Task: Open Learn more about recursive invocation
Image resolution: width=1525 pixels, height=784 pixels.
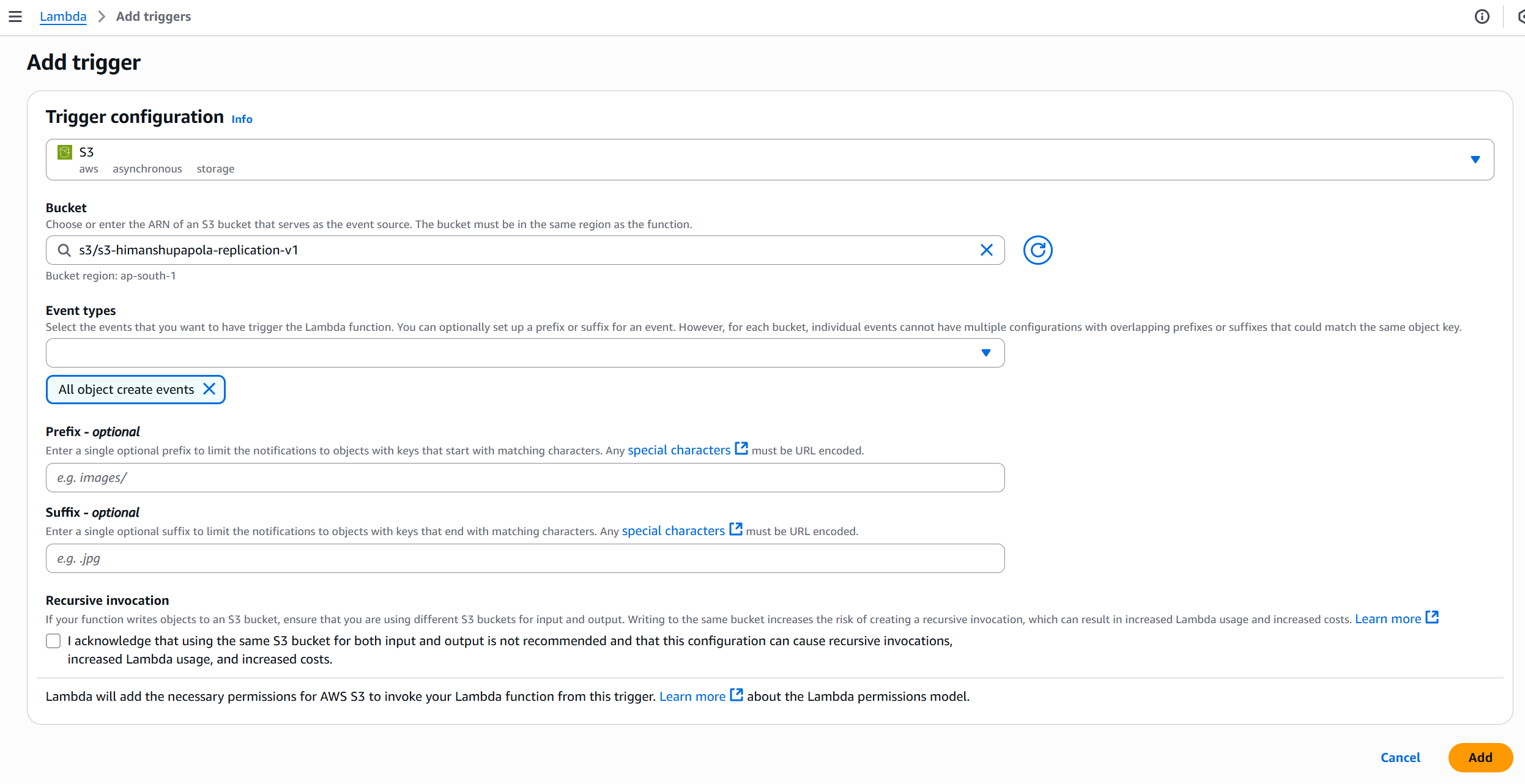Action: pyautogui.click(x=1388, y=619)
